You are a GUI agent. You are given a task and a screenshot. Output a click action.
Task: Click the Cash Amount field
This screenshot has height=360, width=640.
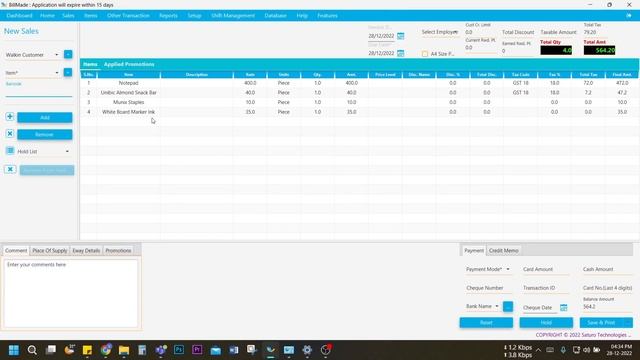(607, 269)
